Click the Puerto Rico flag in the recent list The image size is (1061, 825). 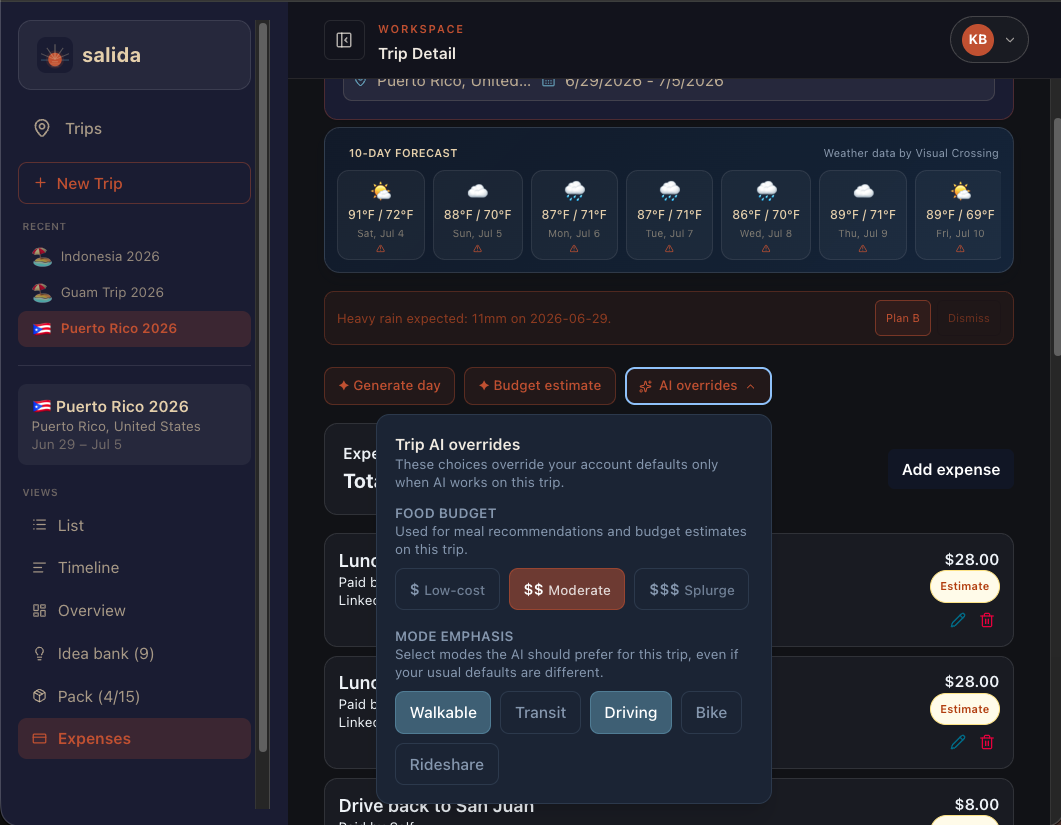pos(42,329)
